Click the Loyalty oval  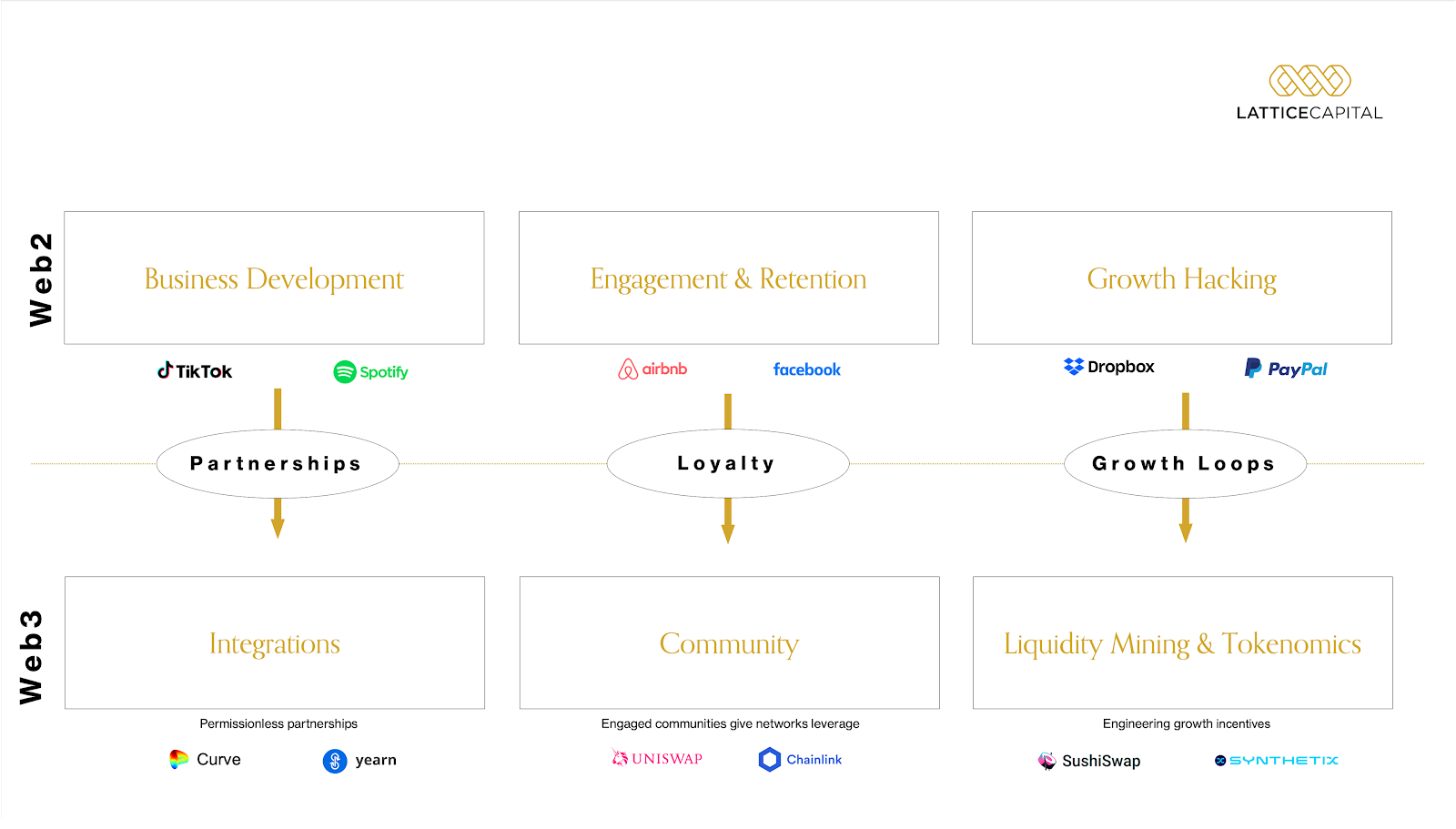tap(728, 463)
